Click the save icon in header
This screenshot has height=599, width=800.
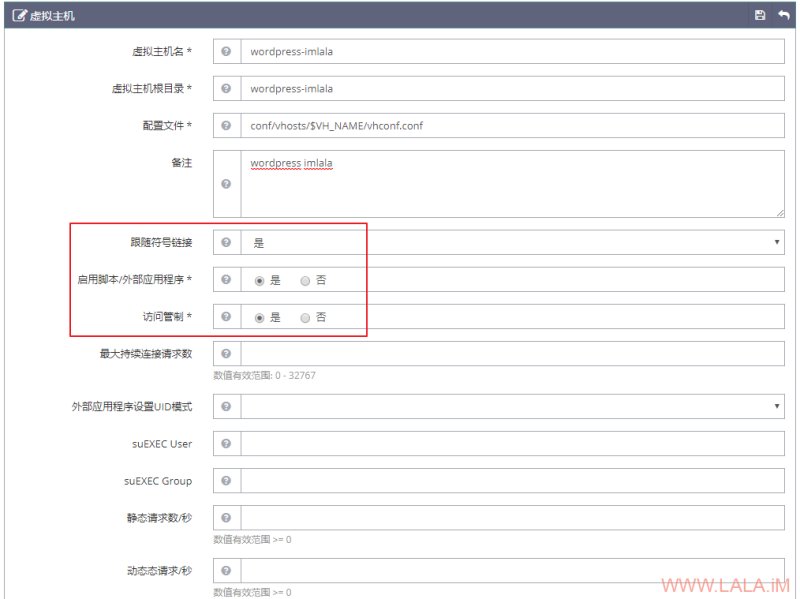point(760,15)
